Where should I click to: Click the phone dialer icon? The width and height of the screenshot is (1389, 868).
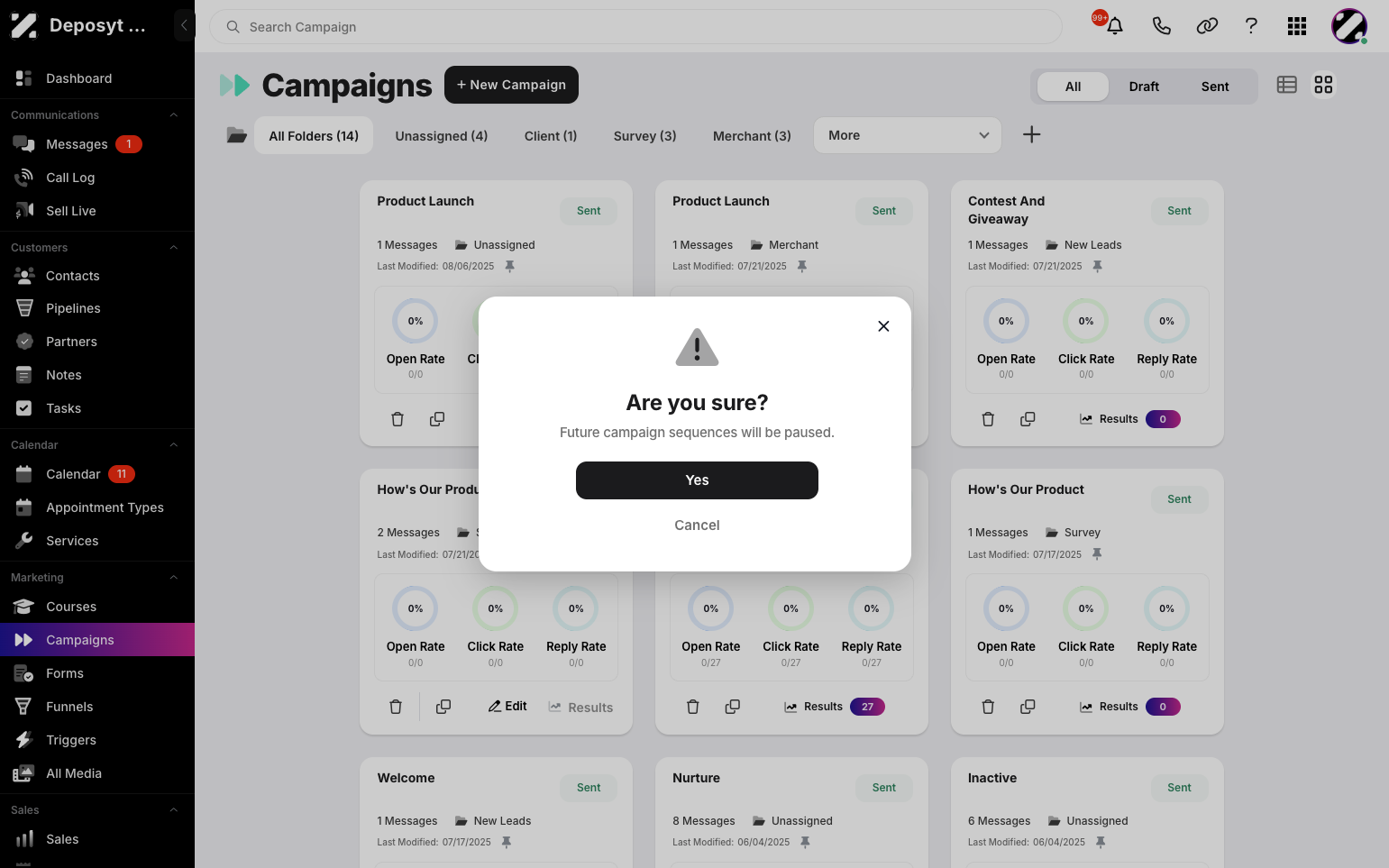[1161, 26]
